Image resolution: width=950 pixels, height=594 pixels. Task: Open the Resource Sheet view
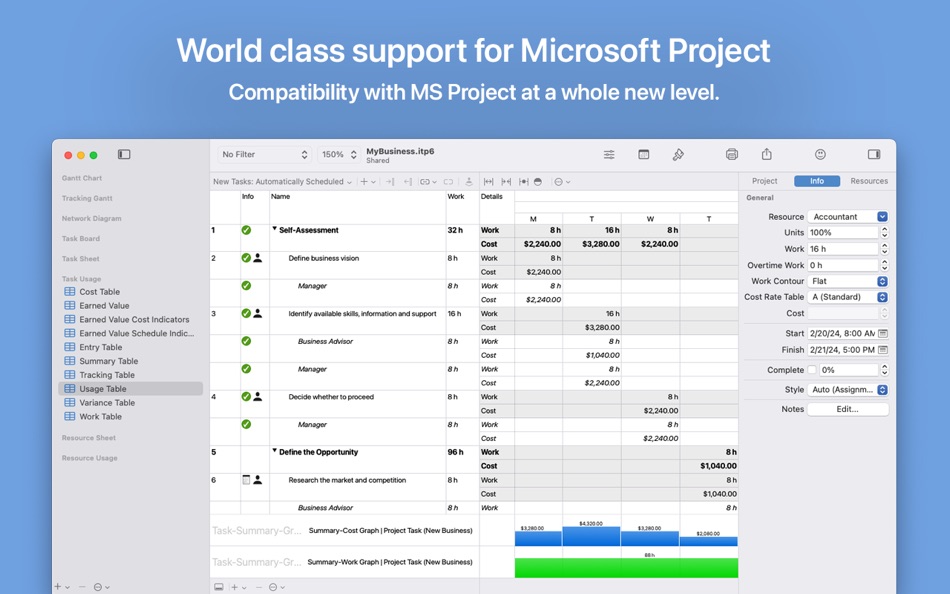click(88, 438)
